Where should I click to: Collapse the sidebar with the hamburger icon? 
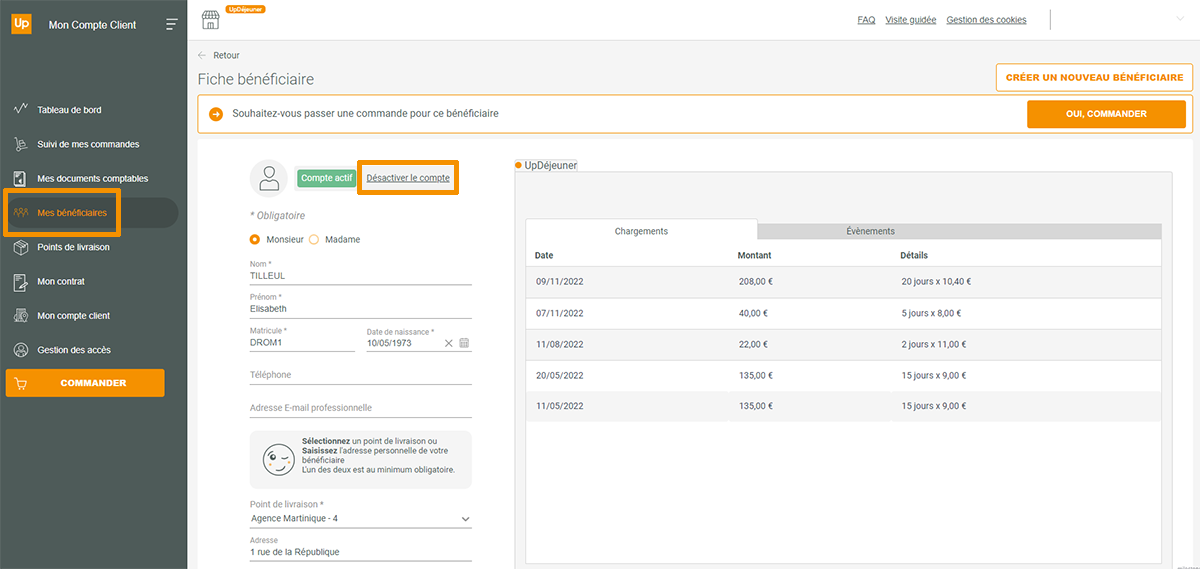tap(172, 24)
